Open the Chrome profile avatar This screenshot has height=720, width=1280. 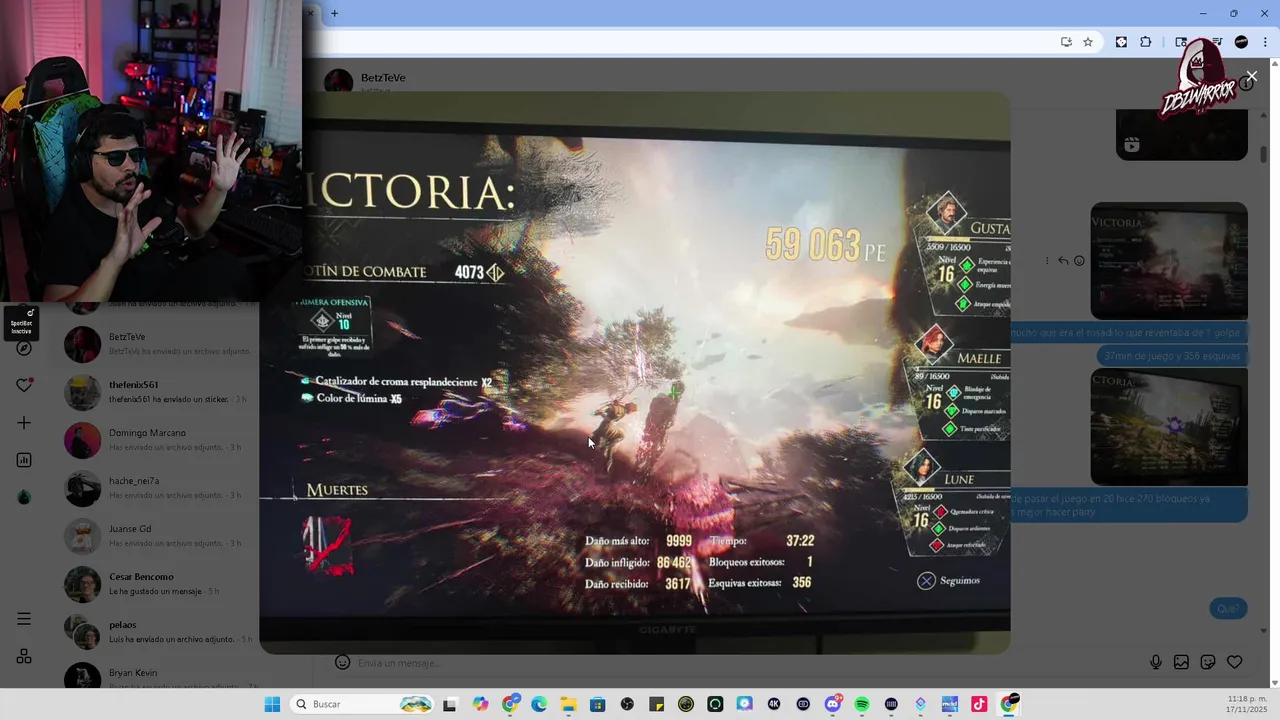tap(1241, 42)
